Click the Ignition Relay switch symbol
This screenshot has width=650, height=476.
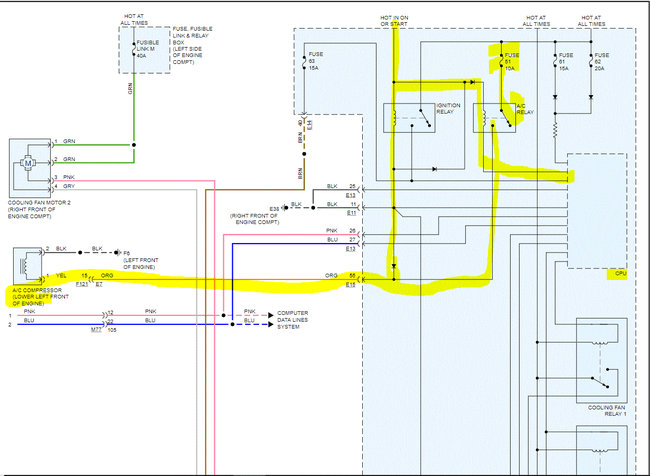pos(425,118)
